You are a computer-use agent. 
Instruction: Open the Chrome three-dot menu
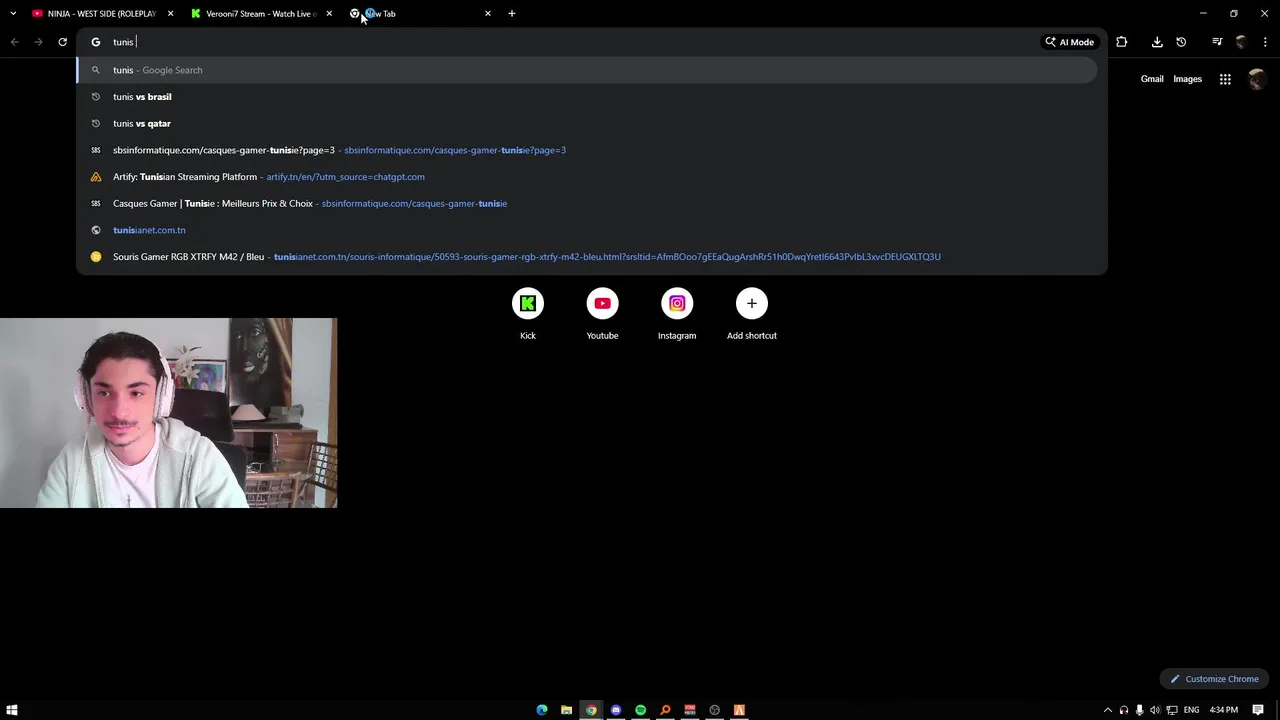click(x=1265, y=42)
